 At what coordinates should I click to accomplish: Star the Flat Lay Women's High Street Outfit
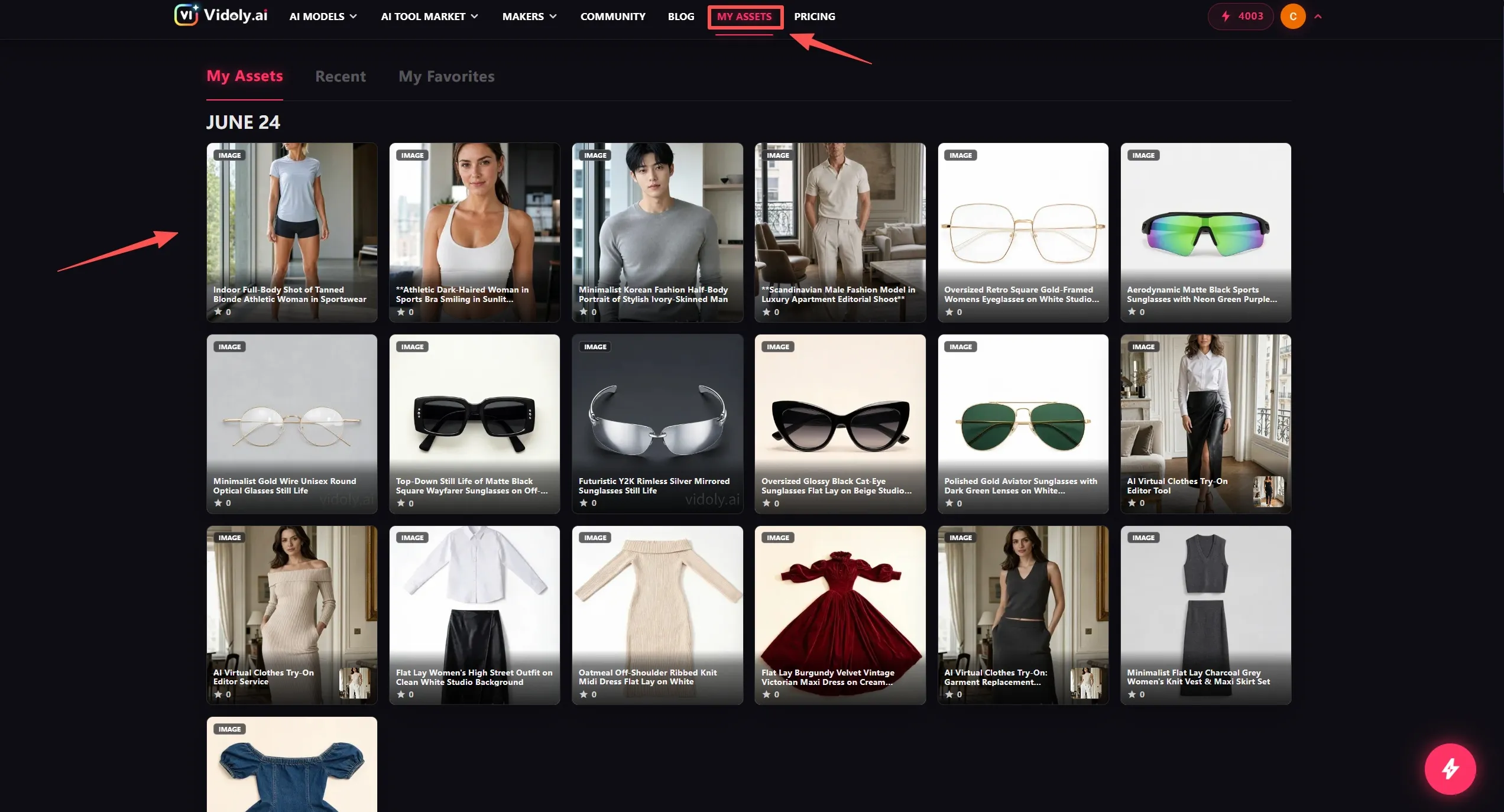pos(401,694)
